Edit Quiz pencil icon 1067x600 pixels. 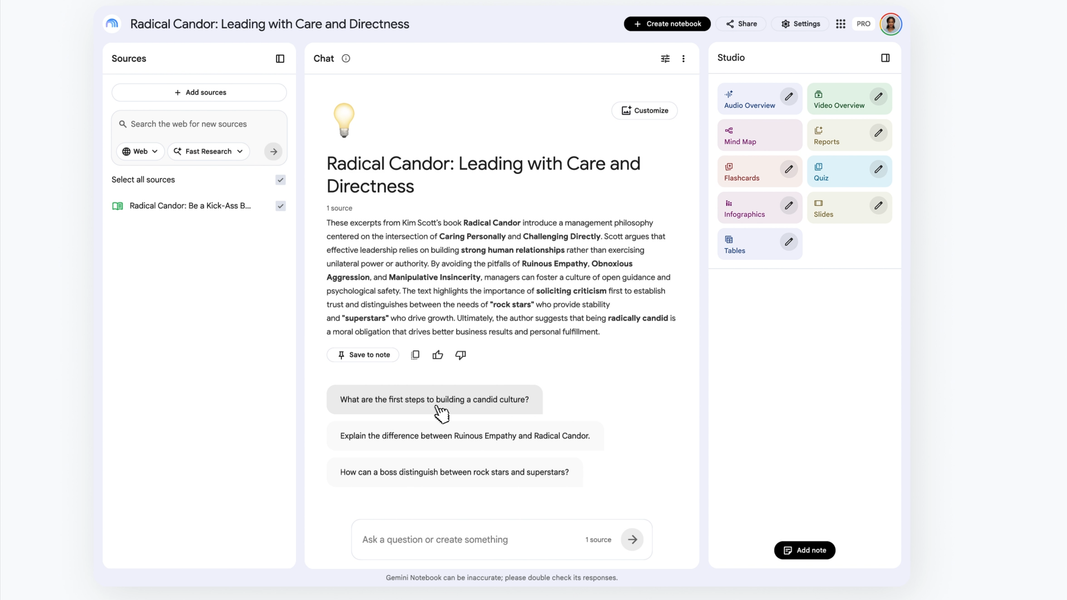click(x=879, y=169)
